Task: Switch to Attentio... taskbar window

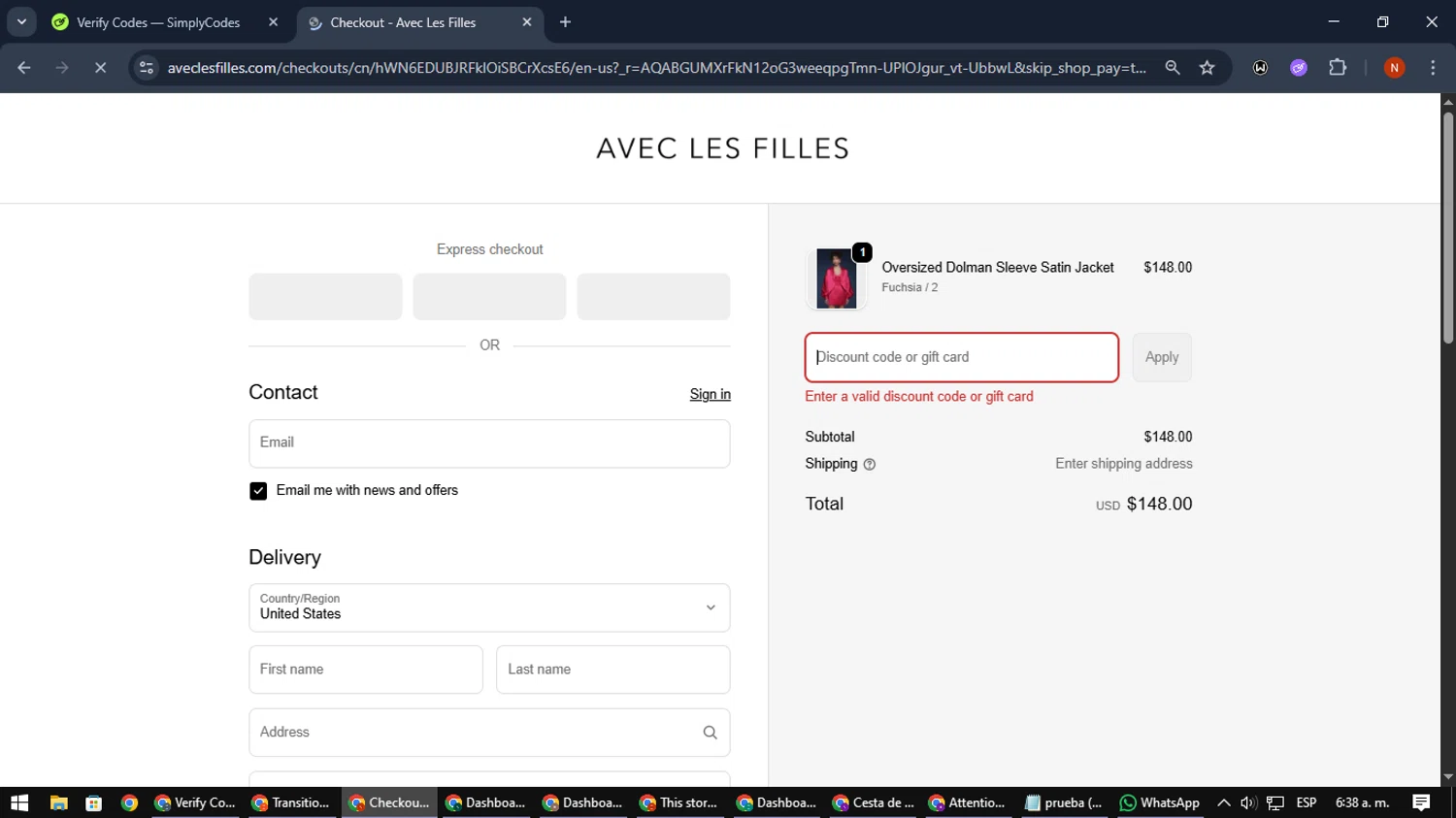Action: click(971, 802)
